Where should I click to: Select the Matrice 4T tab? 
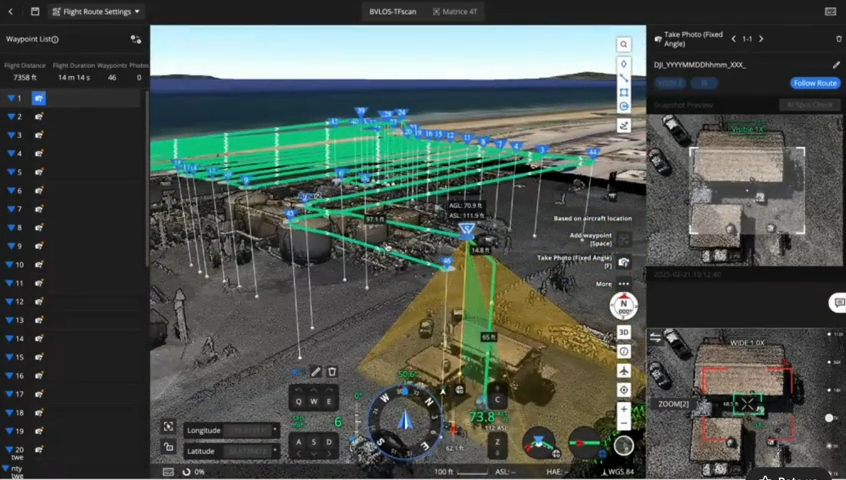pos(453,12)
